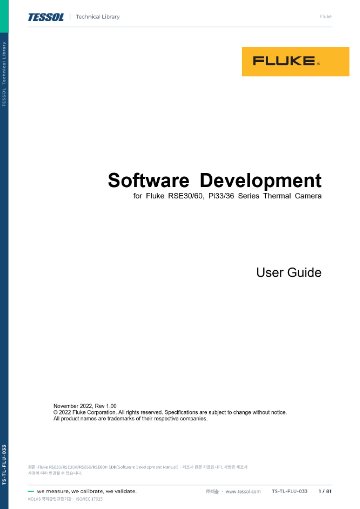360x509 pixels.
Task: Click the 'Software Development' title
Action: click(x=215, y=180)
